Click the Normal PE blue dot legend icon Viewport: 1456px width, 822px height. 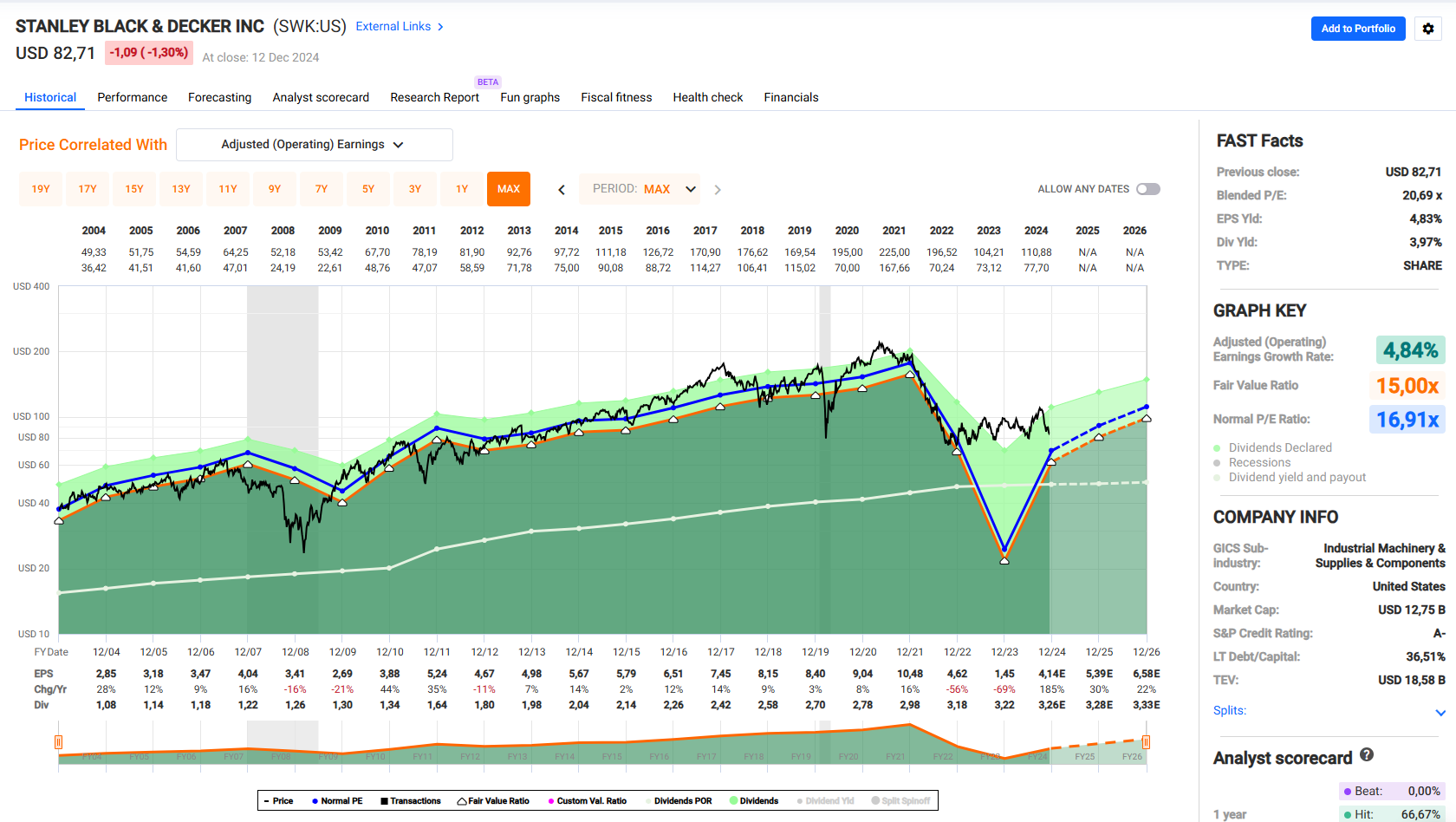point(315,801)
